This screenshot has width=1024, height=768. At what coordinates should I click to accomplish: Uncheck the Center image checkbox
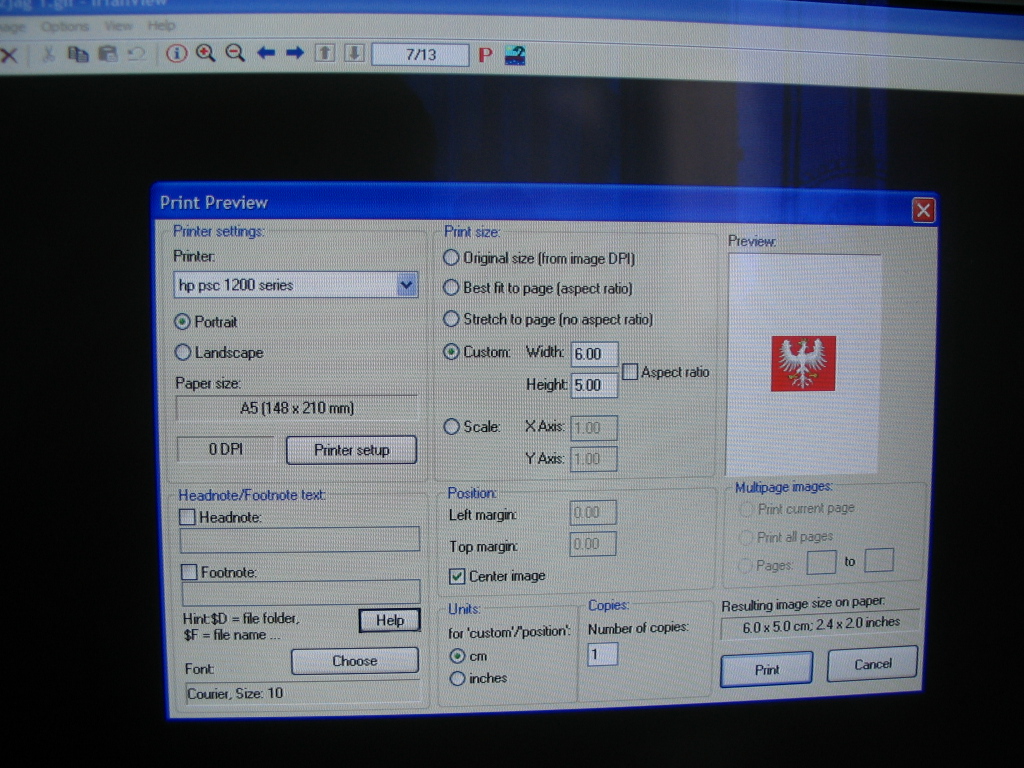457,576
